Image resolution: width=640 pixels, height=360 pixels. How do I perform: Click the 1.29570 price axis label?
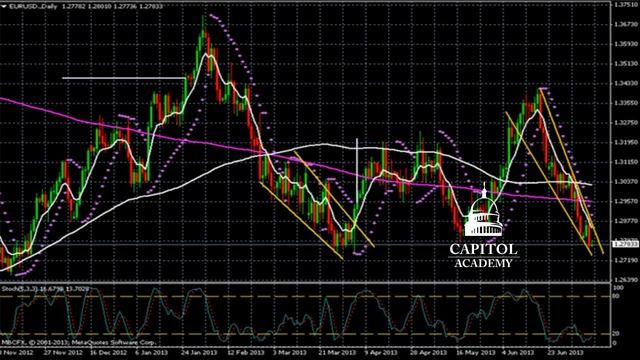pos(625,201)
